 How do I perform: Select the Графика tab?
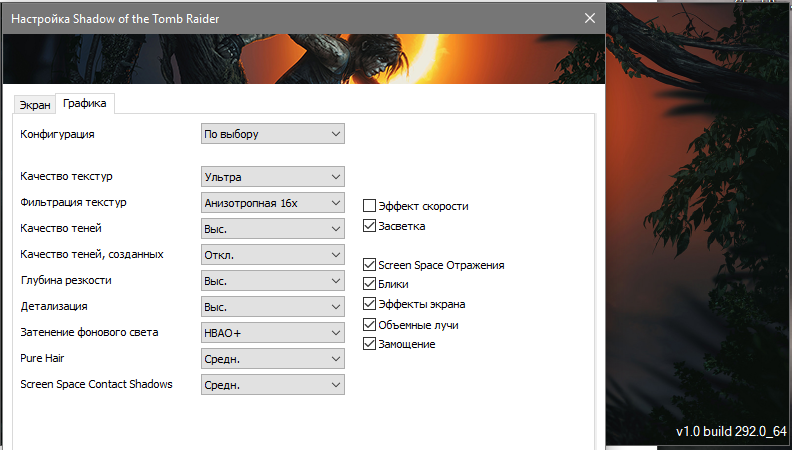(85, 104)
